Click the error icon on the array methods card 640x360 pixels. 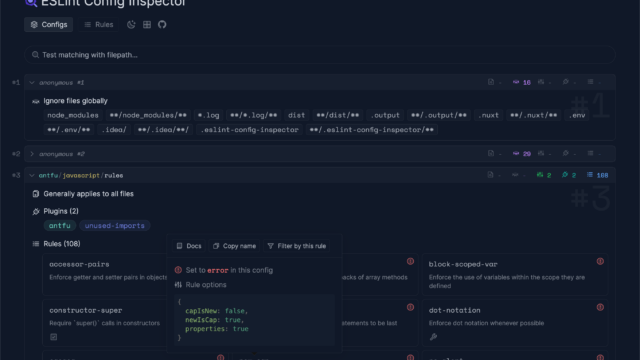click(410, 261)
